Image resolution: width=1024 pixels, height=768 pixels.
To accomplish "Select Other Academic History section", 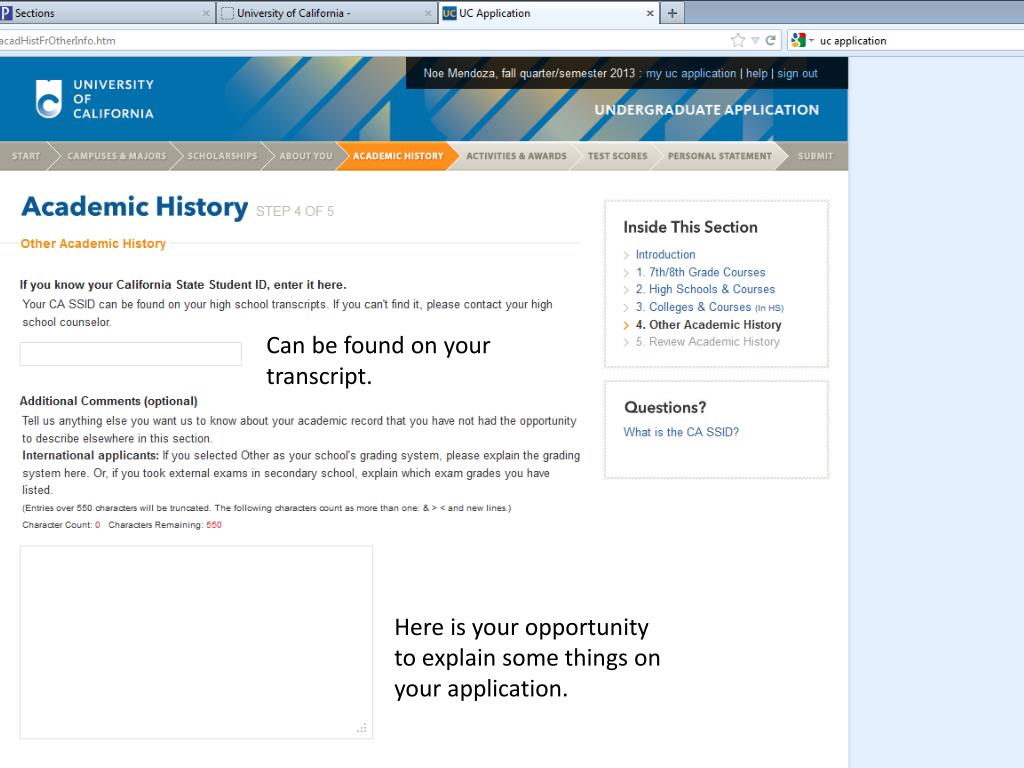I will click(x=708, y=325).
